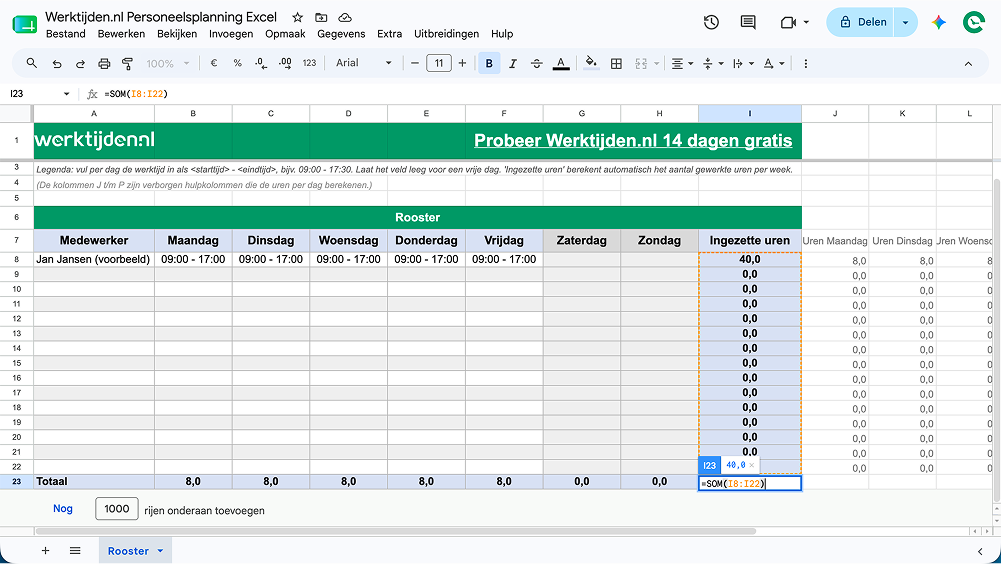Increase decimal places

[285, 63]
